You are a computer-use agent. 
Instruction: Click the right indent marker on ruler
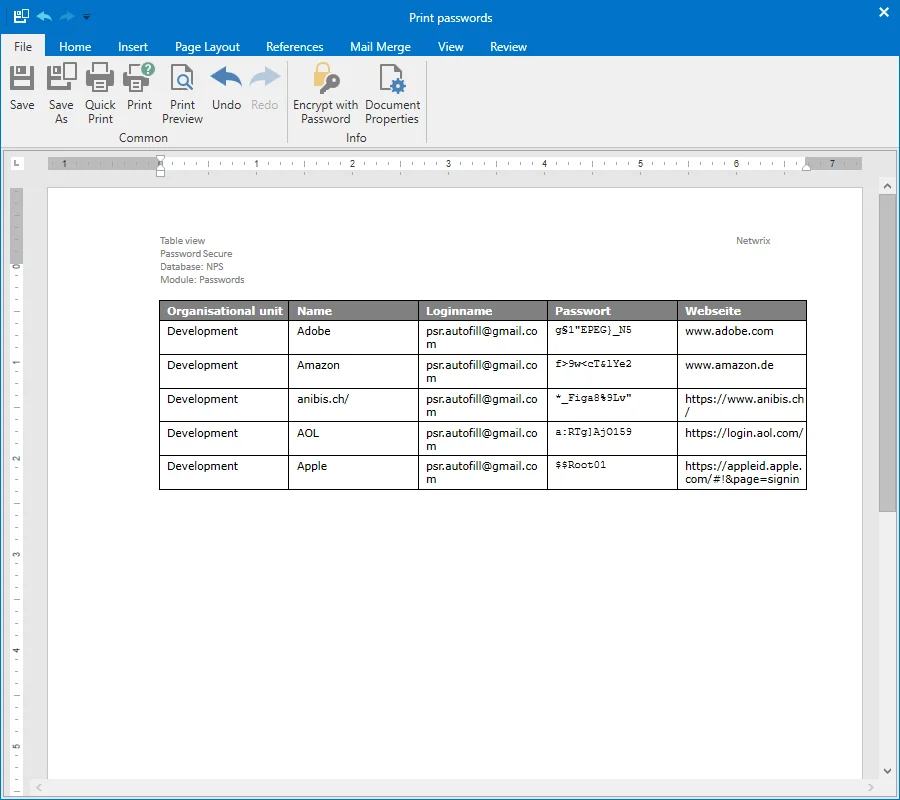(806, 166)
